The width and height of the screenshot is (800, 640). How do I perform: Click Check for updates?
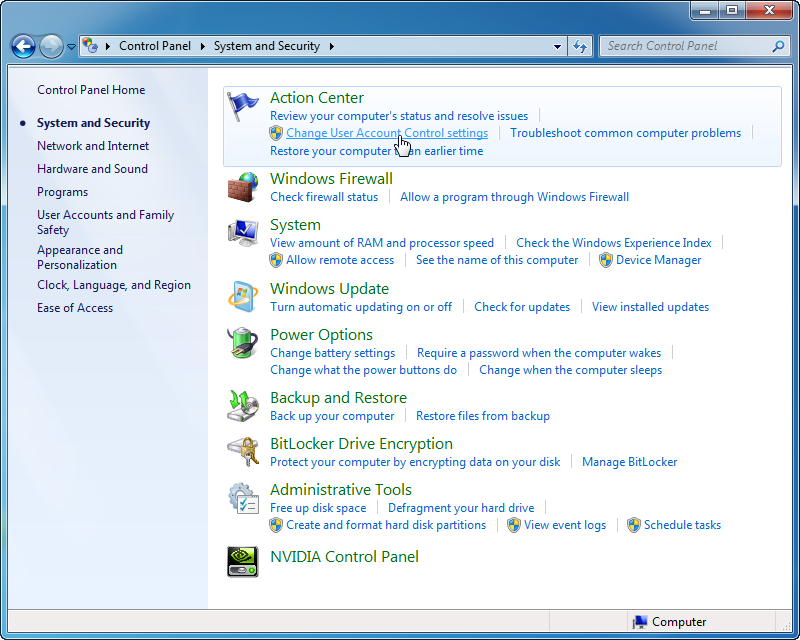(x=522, y=307)
